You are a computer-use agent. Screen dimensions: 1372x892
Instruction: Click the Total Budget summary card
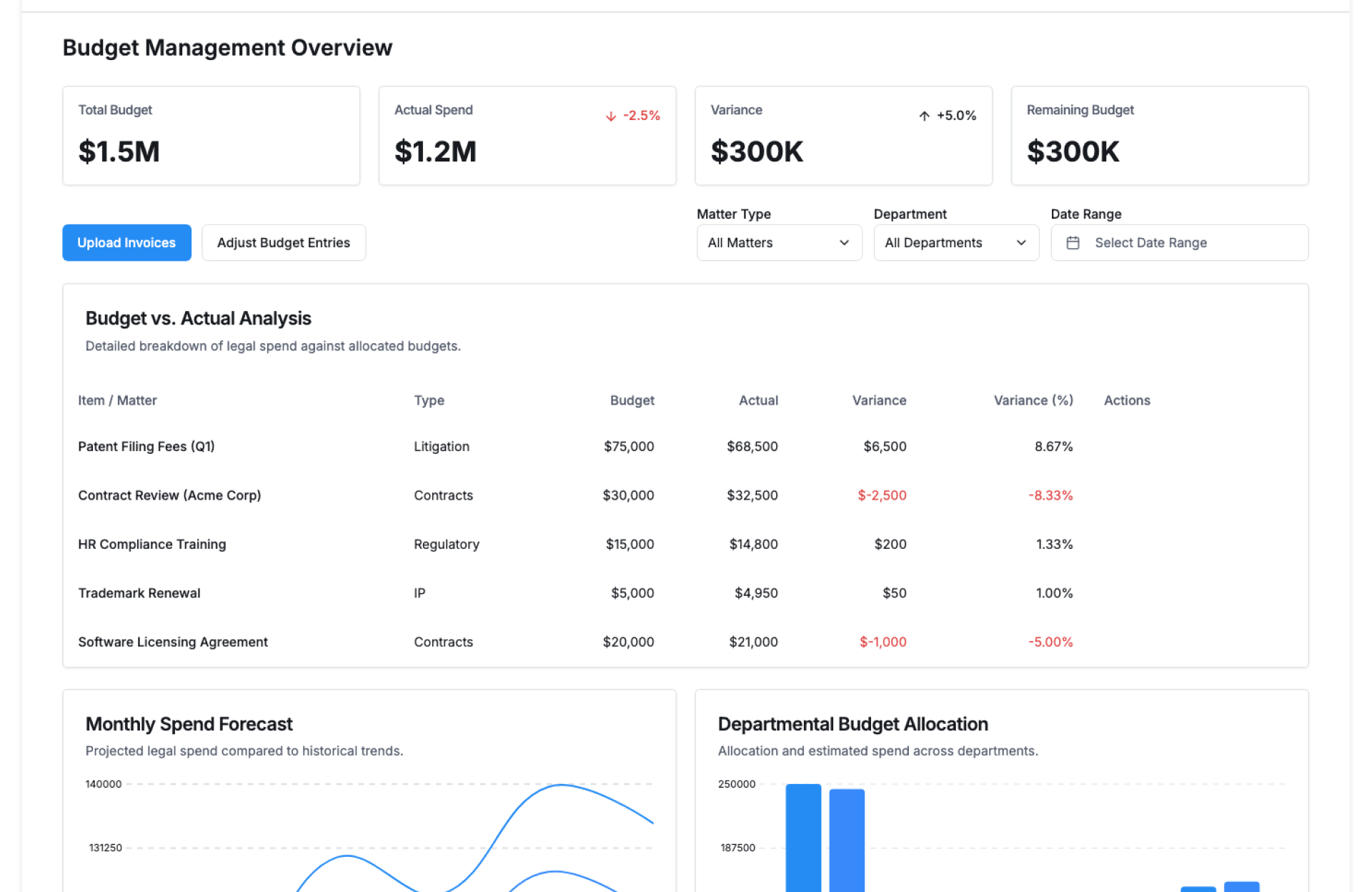(x=211, y=136)
